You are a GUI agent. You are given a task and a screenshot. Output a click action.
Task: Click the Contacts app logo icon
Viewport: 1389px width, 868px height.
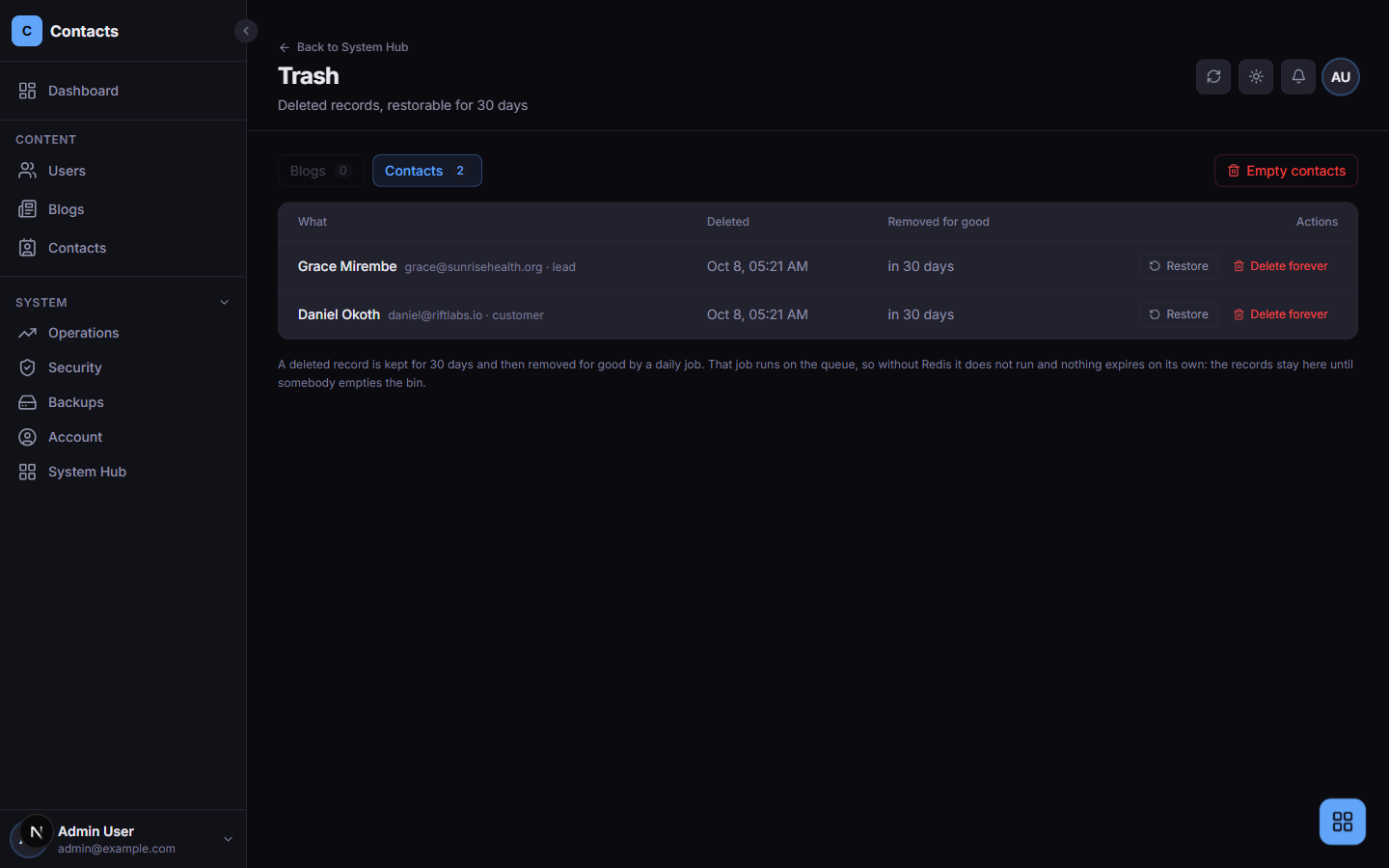[27, 31]
